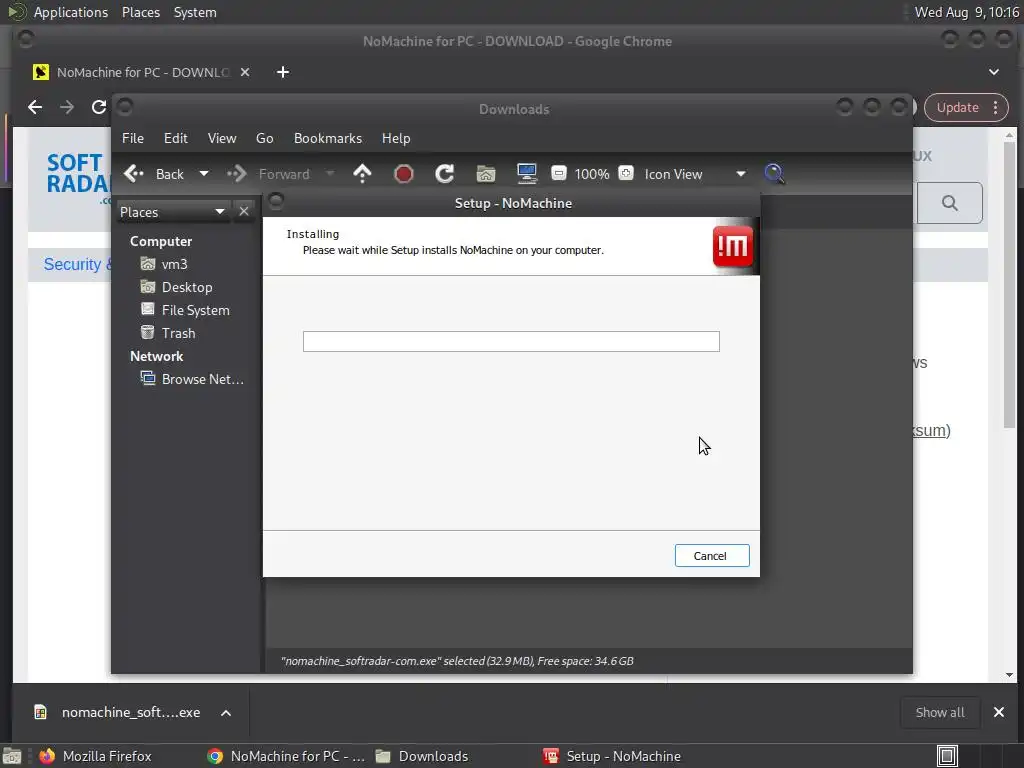1024x768 pixels.
Task: Dismiss the Chrome downloads bar
Action: pos(999,712)
